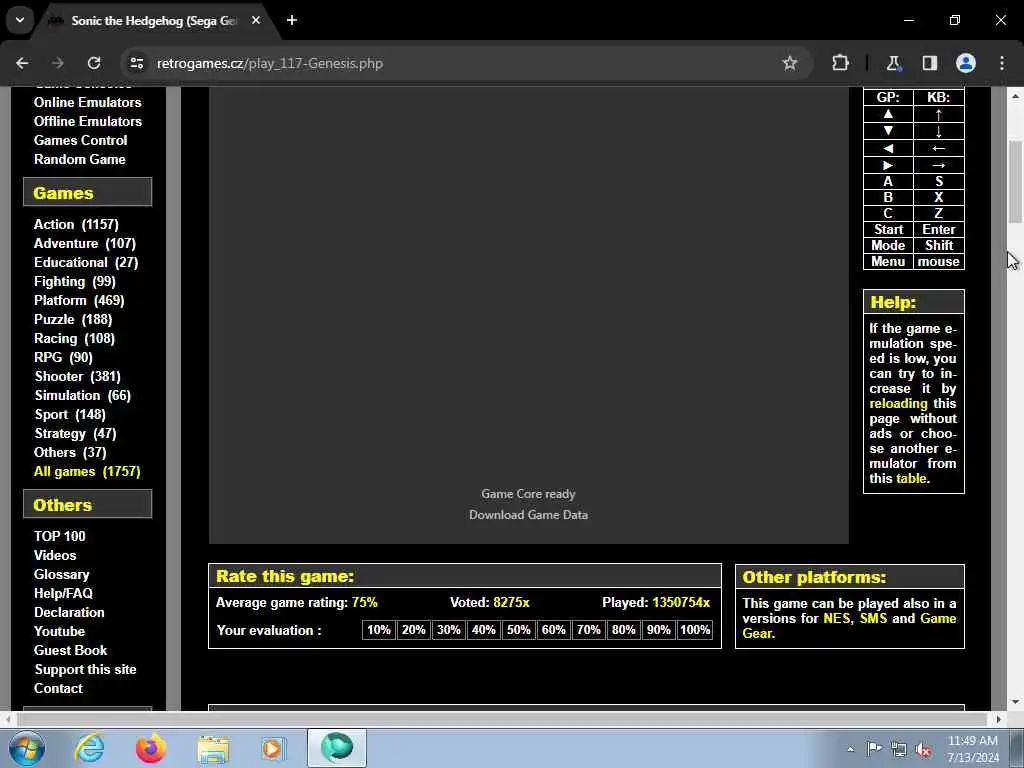Screen dimensions: 1024x768
Task: Browse Platform (469) games
Action: tap(79, 300)
